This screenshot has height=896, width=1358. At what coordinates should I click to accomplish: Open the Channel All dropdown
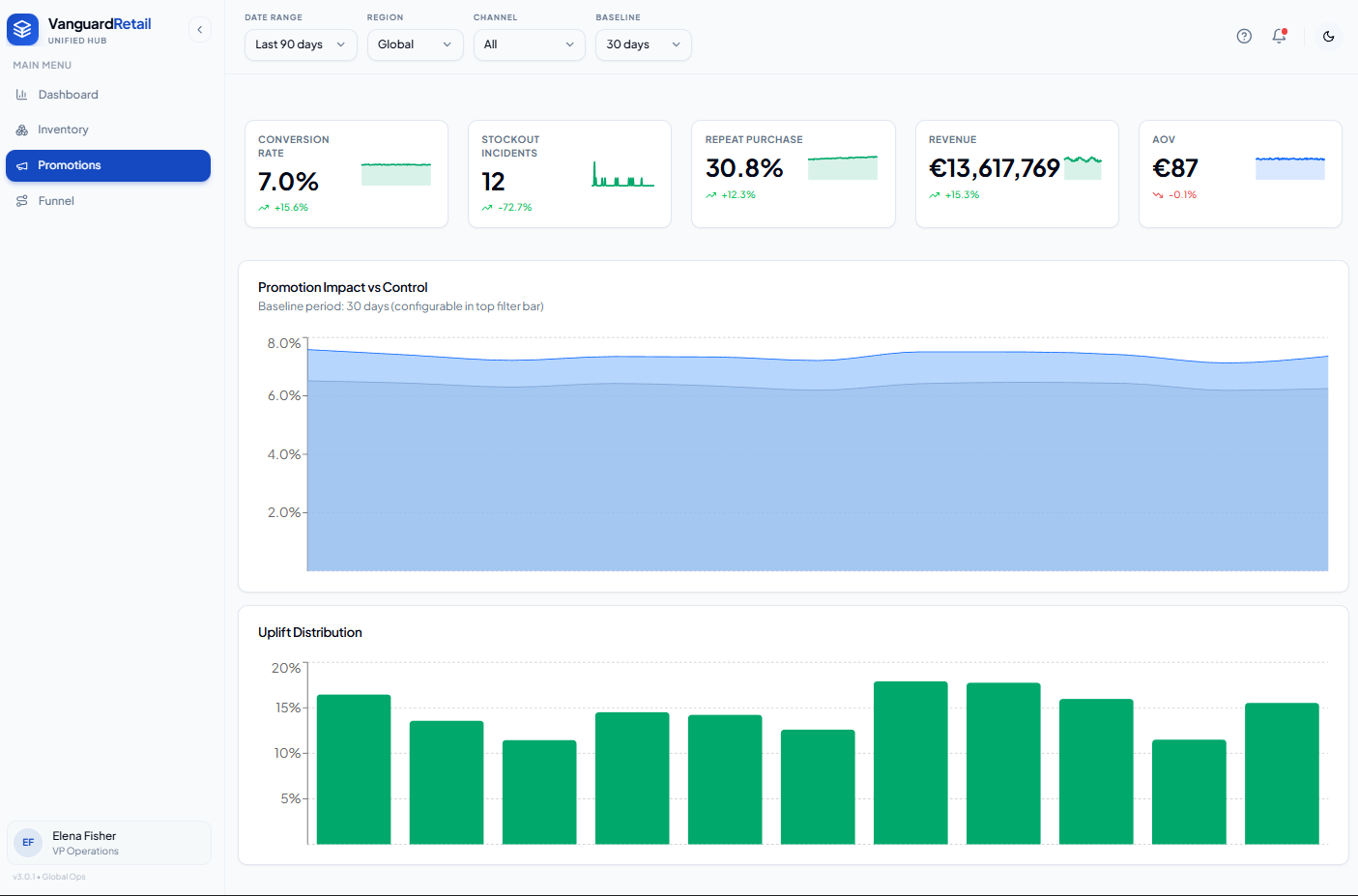point(529,44)
